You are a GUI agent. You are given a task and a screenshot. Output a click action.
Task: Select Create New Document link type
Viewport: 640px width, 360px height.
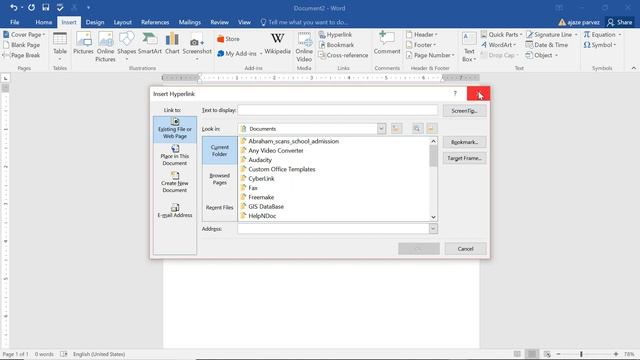point(175,182)
